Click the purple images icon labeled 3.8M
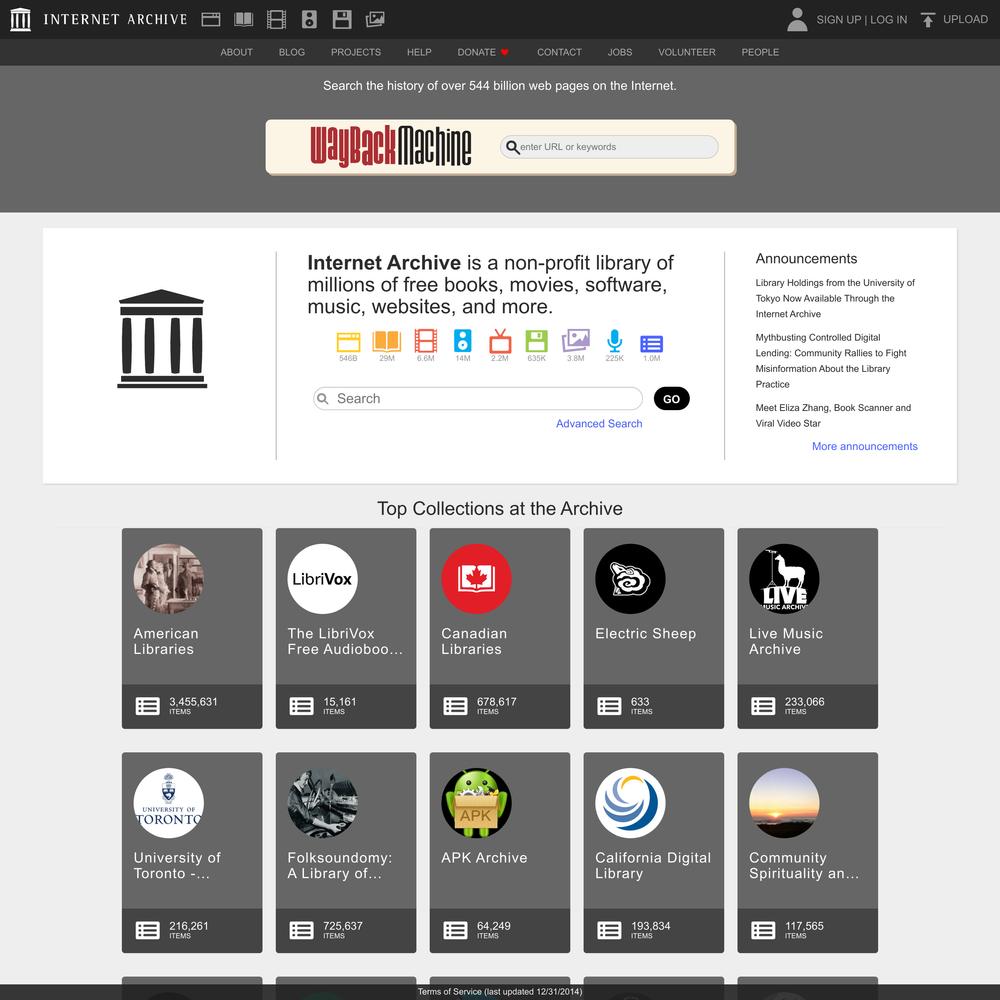Viewport: 1000px width, 1000px height. tap(575, 341)
